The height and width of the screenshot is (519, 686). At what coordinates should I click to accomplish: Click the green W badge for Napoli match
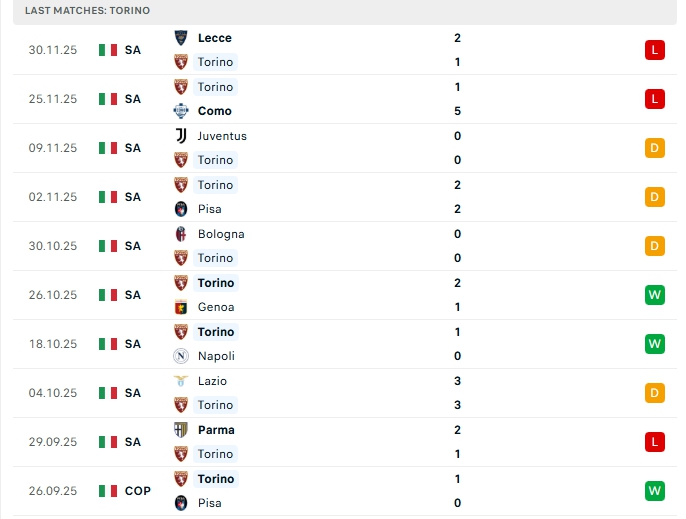655,344
